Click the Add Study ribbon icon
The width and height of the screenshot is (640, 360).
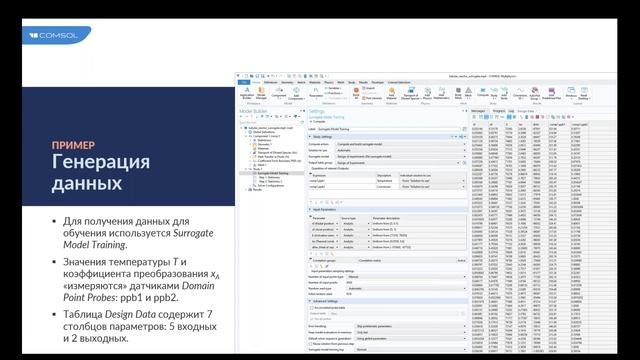coord(504,93)
